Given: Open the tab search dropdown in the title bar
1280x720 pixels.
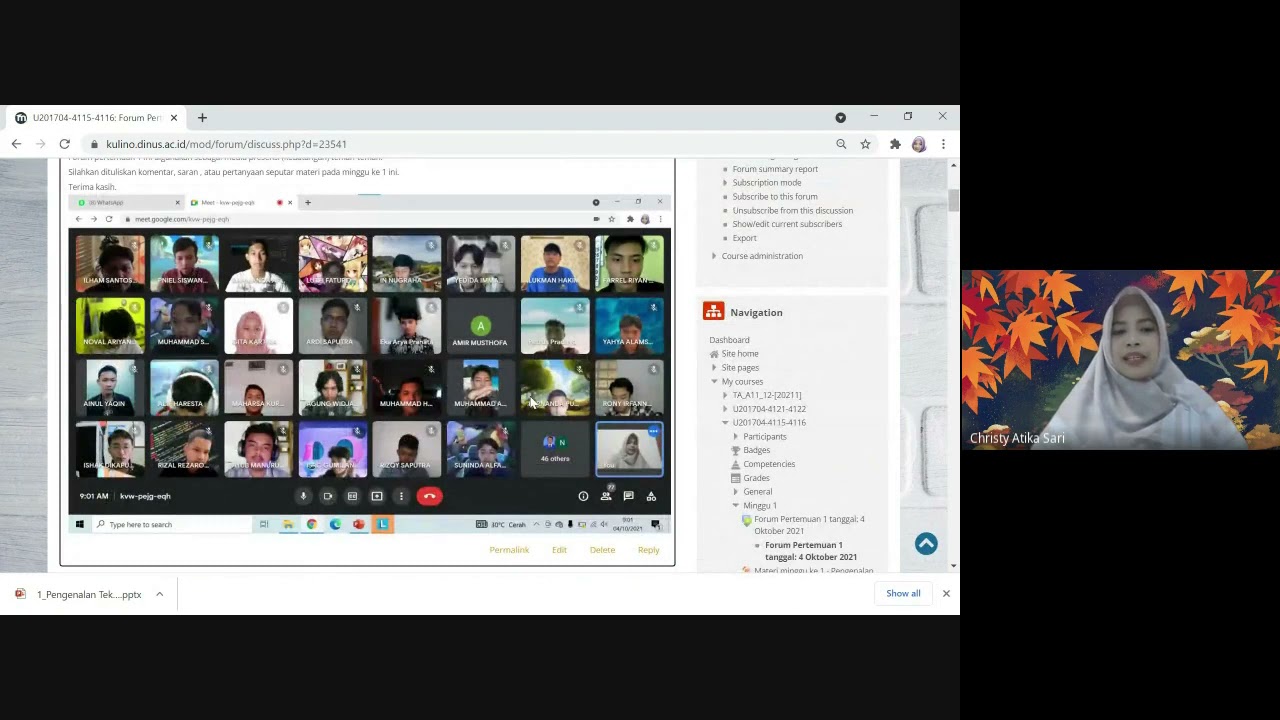Looking at the screenshot, I should point(840,117).
